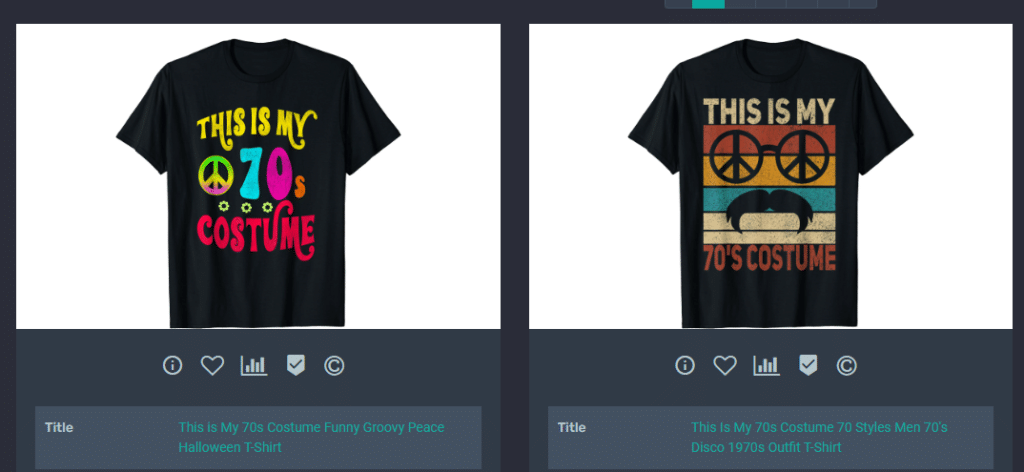The image size is (1024, 472).
Task: Click the Title label under groovy peace shirt
Action: click(x=59, y=428)
